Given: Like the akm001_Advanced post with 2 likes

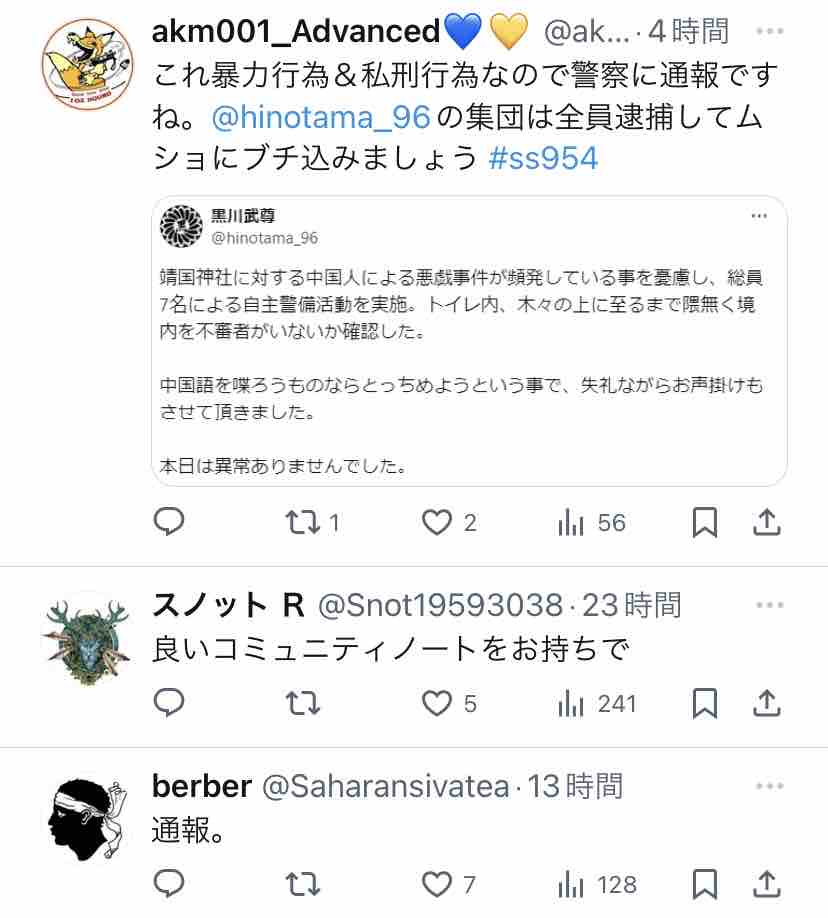Looking at the screenshot, I should [x=449, y=522].
